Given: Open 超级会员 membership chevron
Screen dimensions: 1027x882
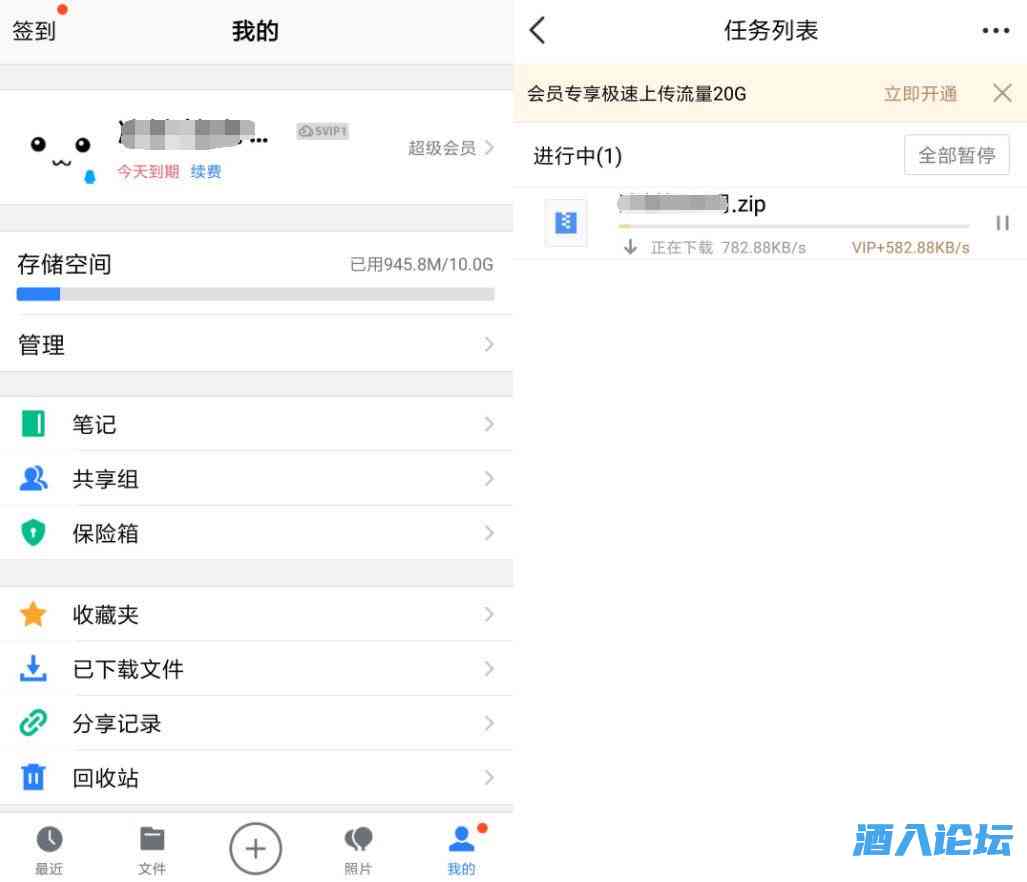Looking at the screenshot, I should 489,148.
